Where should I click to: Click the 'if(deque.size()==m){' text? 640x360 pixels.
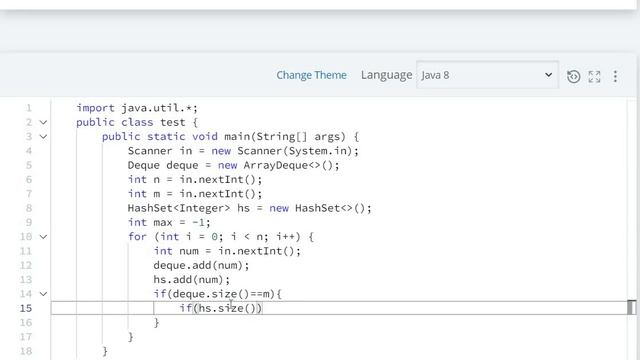(x=218, y=294)
